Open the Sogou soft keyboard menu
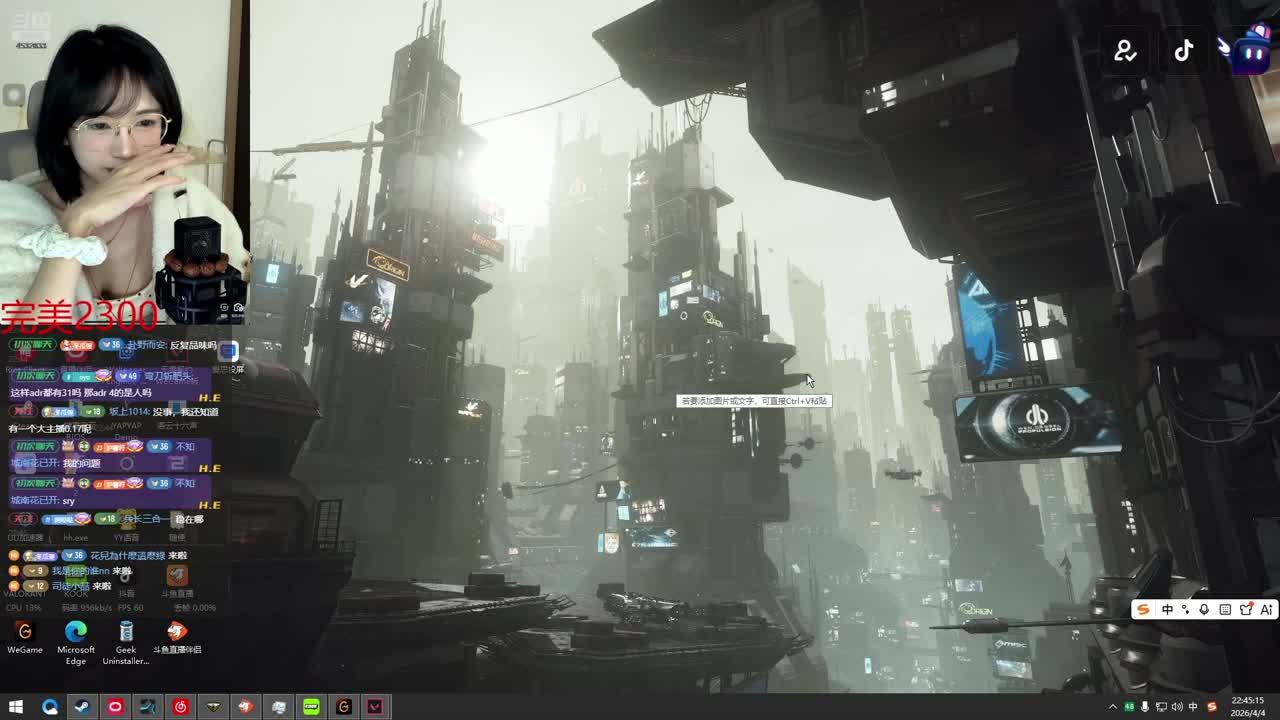 1225,610
